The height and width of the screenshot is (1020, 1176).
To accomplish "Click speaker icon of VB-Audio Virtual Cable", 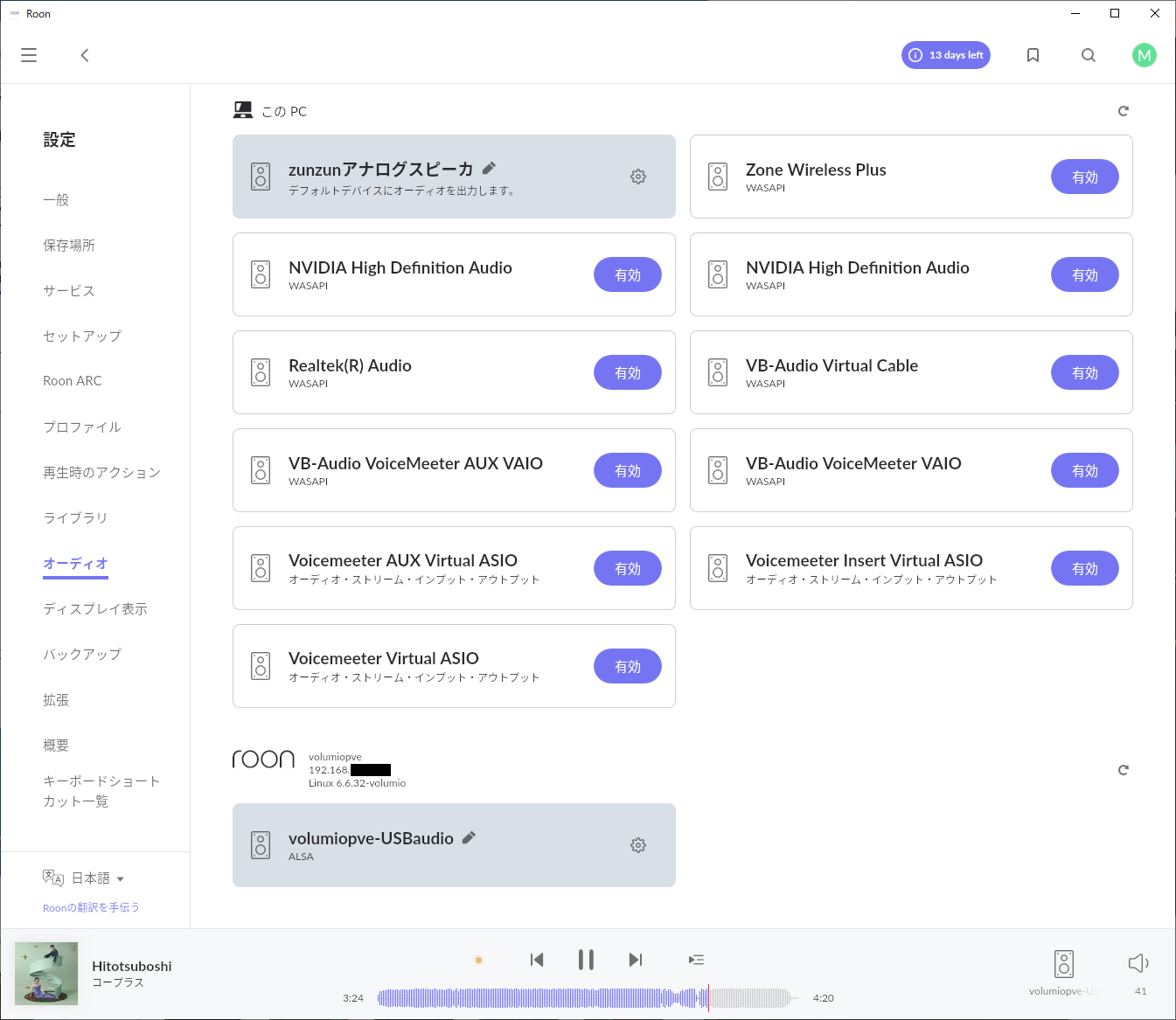I will point(718,372).
